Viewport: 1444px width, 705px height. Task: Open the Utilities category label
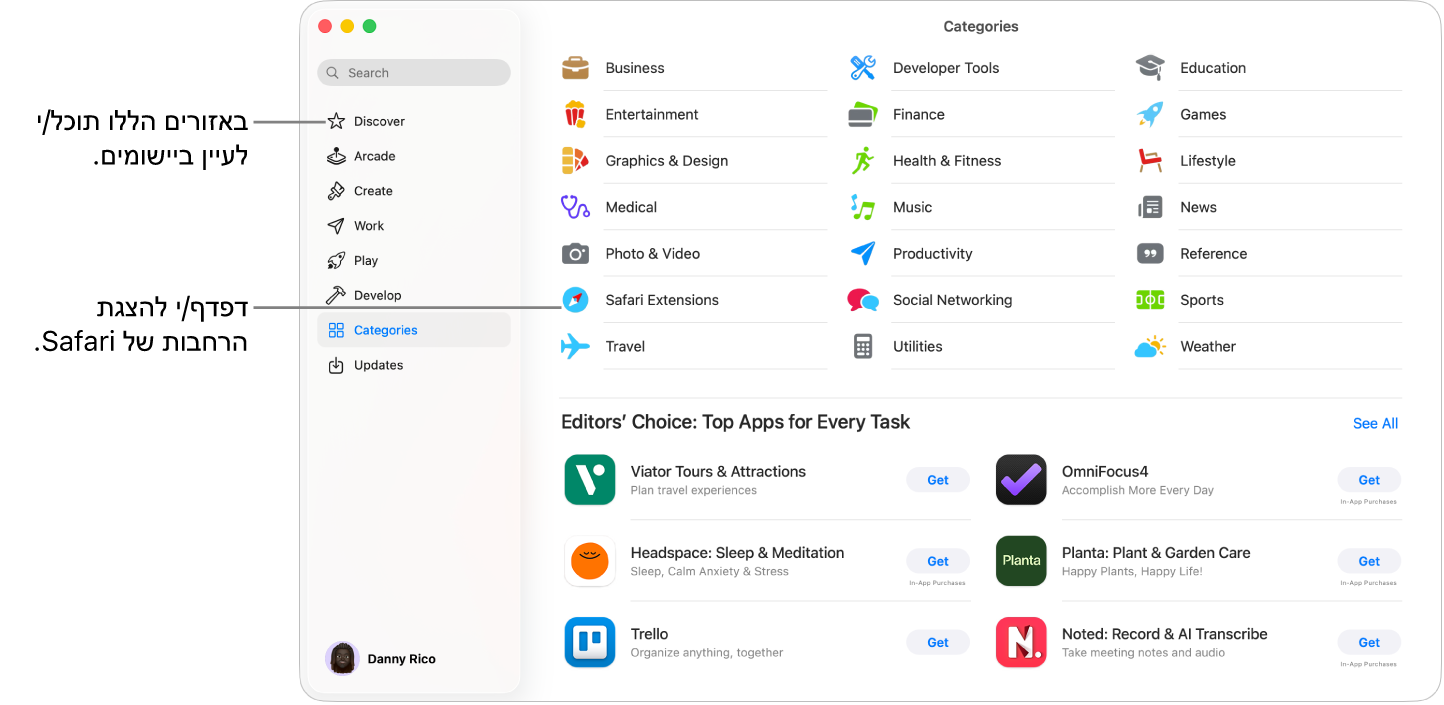pyautogui.click(x=917, y=347)
